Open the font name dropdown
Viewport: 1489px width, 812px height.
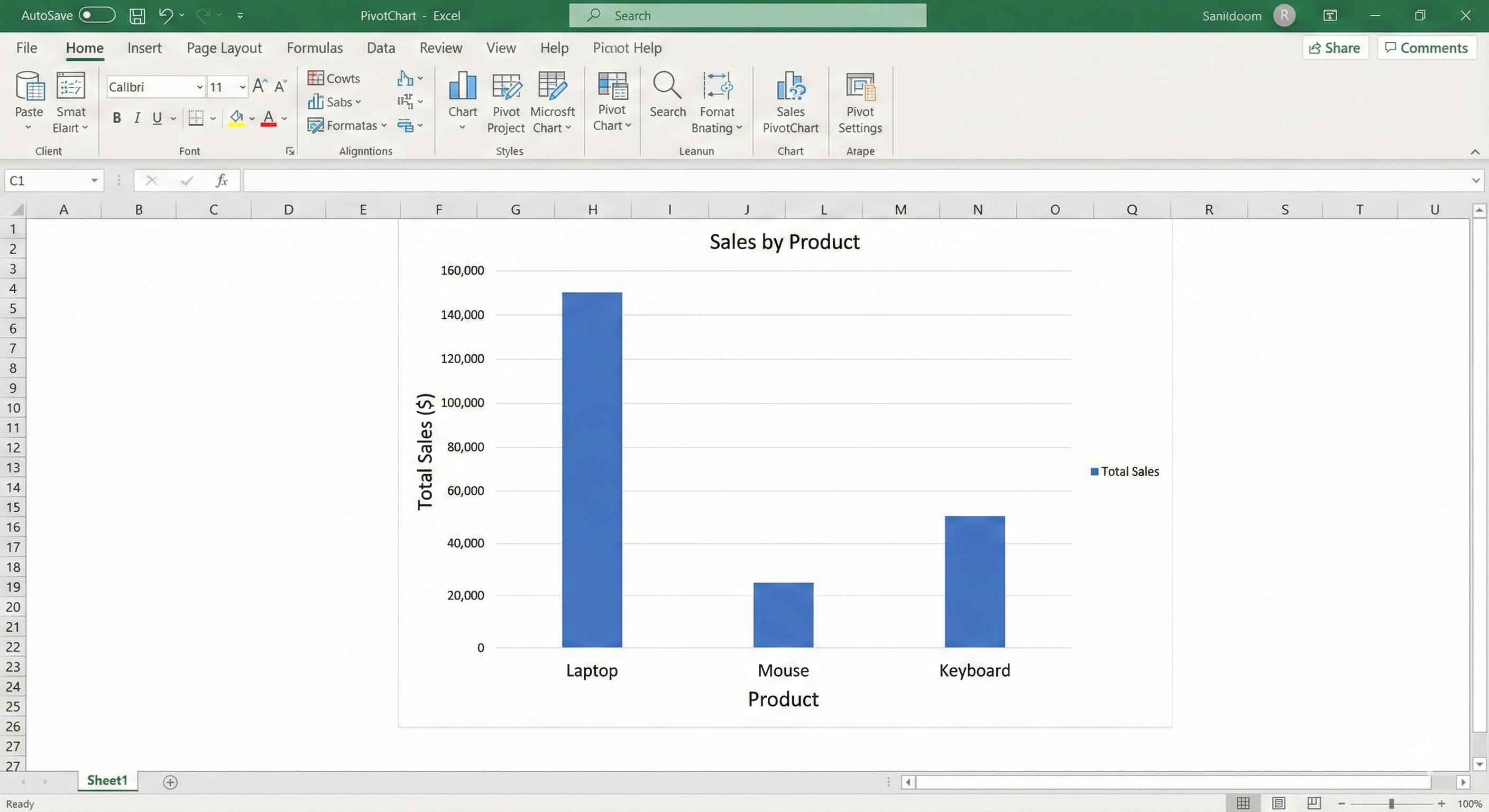199,87
